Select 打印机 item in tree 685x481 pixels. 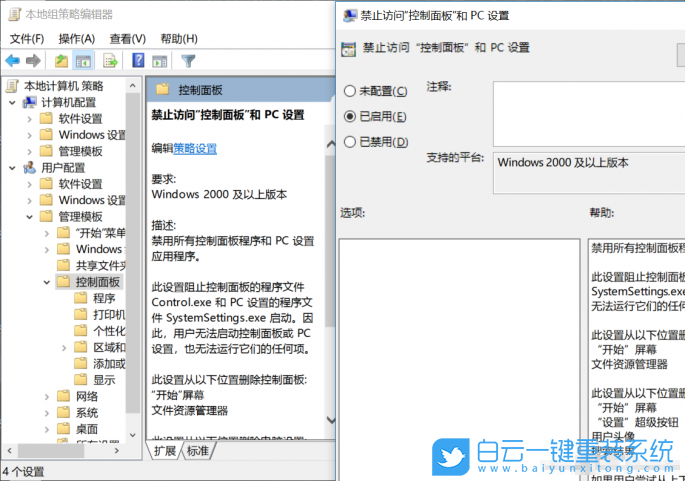(x=109, y=315)
